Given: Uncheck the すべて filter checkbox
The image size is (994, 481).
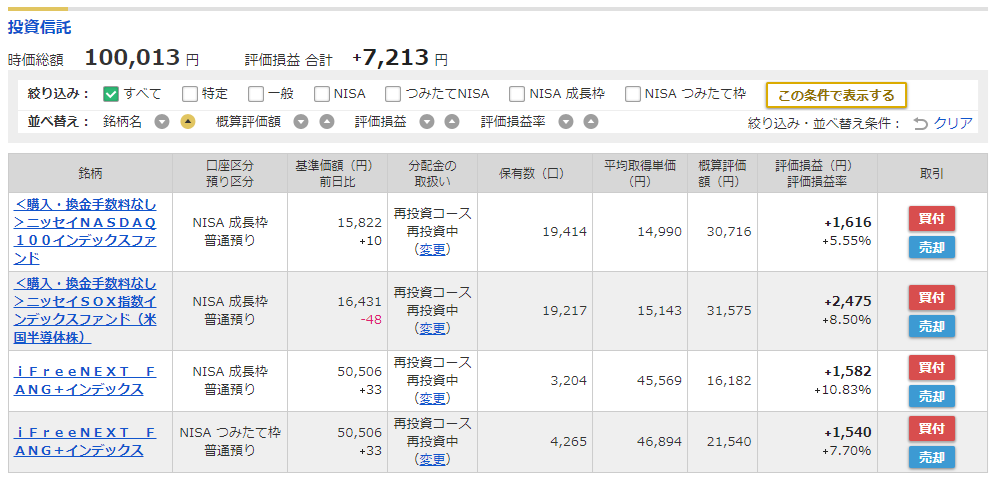Looking at the screenshot, I should (x=111, y=94).
